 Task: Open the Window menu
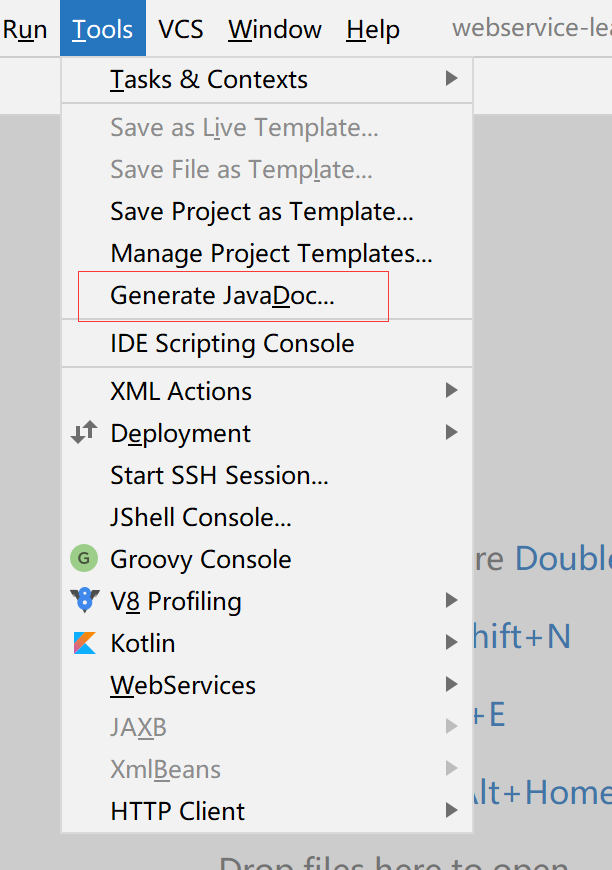(x=275, y=30)
